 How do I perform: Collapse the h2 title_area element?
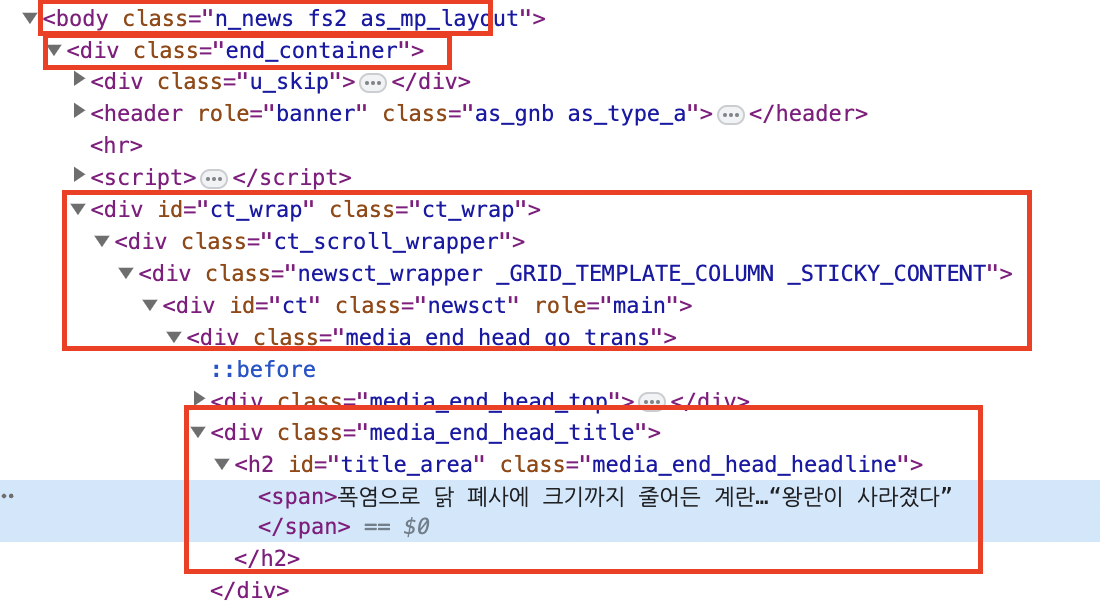pyautogui.click(x=222, y=464)
